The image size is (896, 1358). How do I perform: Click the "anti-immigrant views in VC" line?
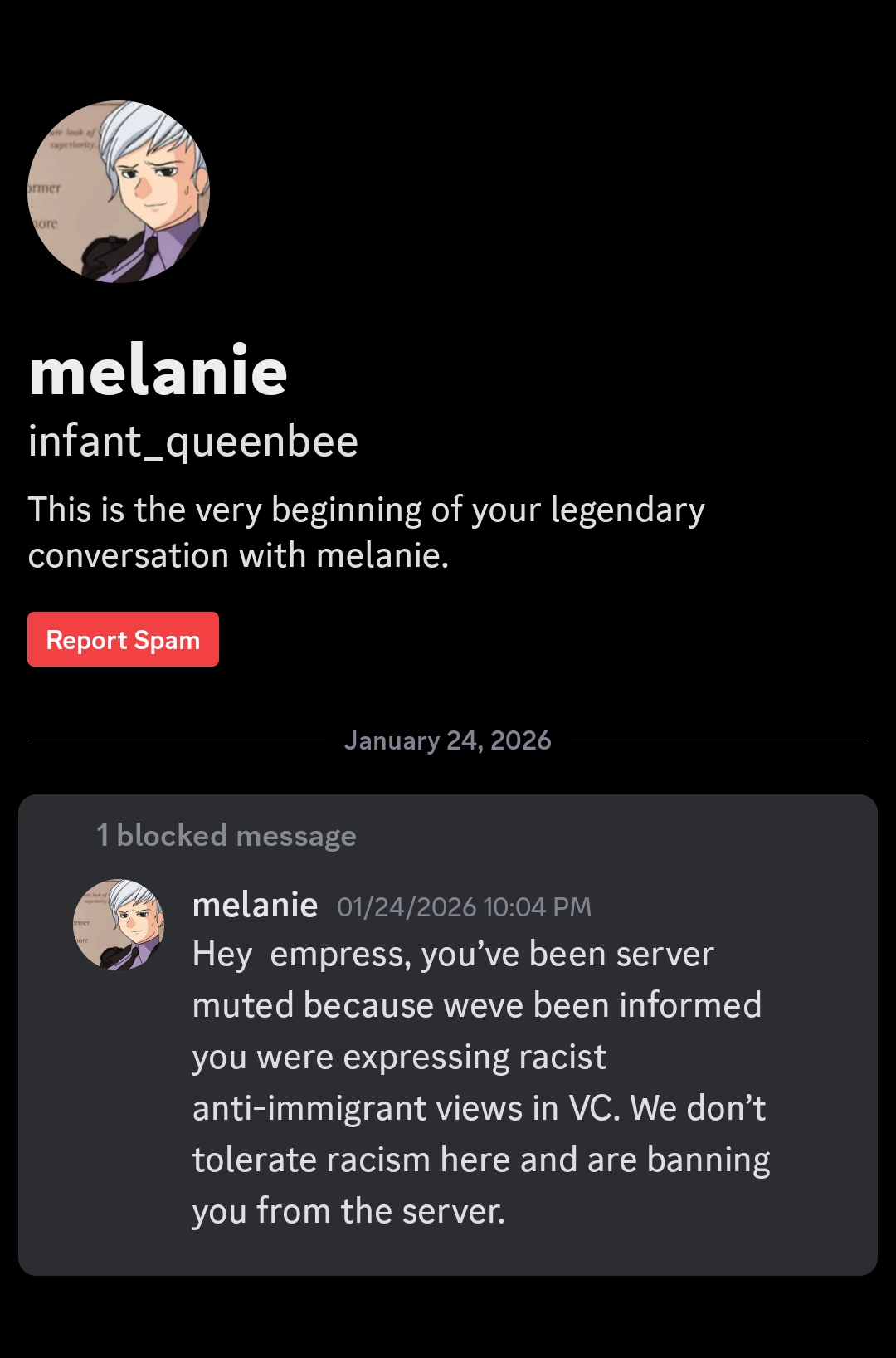[479, 1109]
